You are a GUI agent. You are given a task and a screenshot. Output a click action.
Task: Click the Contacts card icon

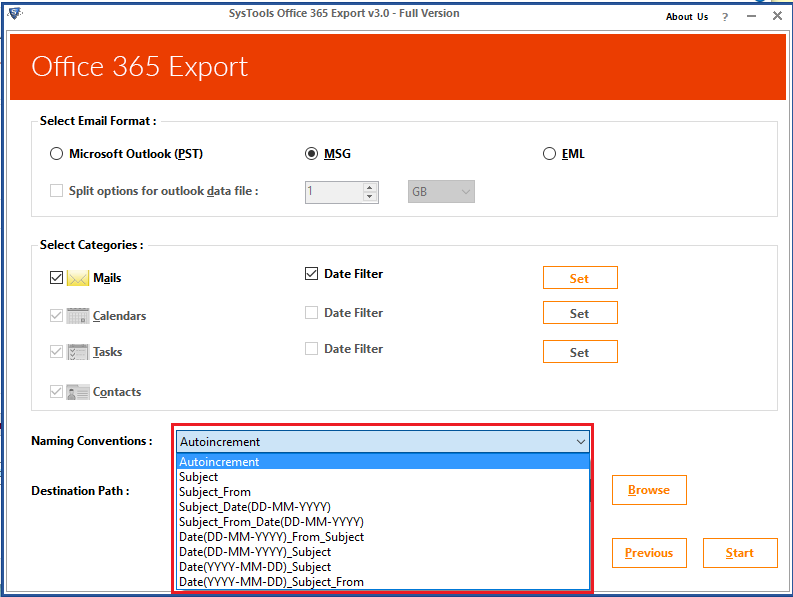[78, 392]
